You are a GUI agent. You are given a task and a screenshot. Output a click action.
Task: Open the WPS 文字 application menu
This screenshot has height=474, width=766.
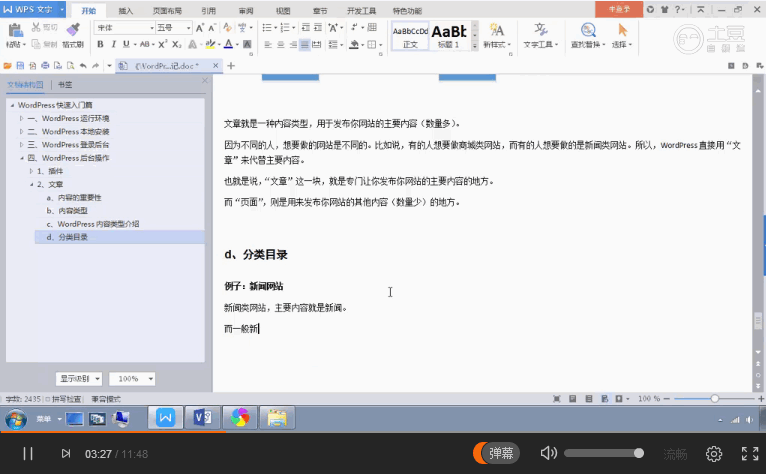pyautogui.click(x=33, y=9)
